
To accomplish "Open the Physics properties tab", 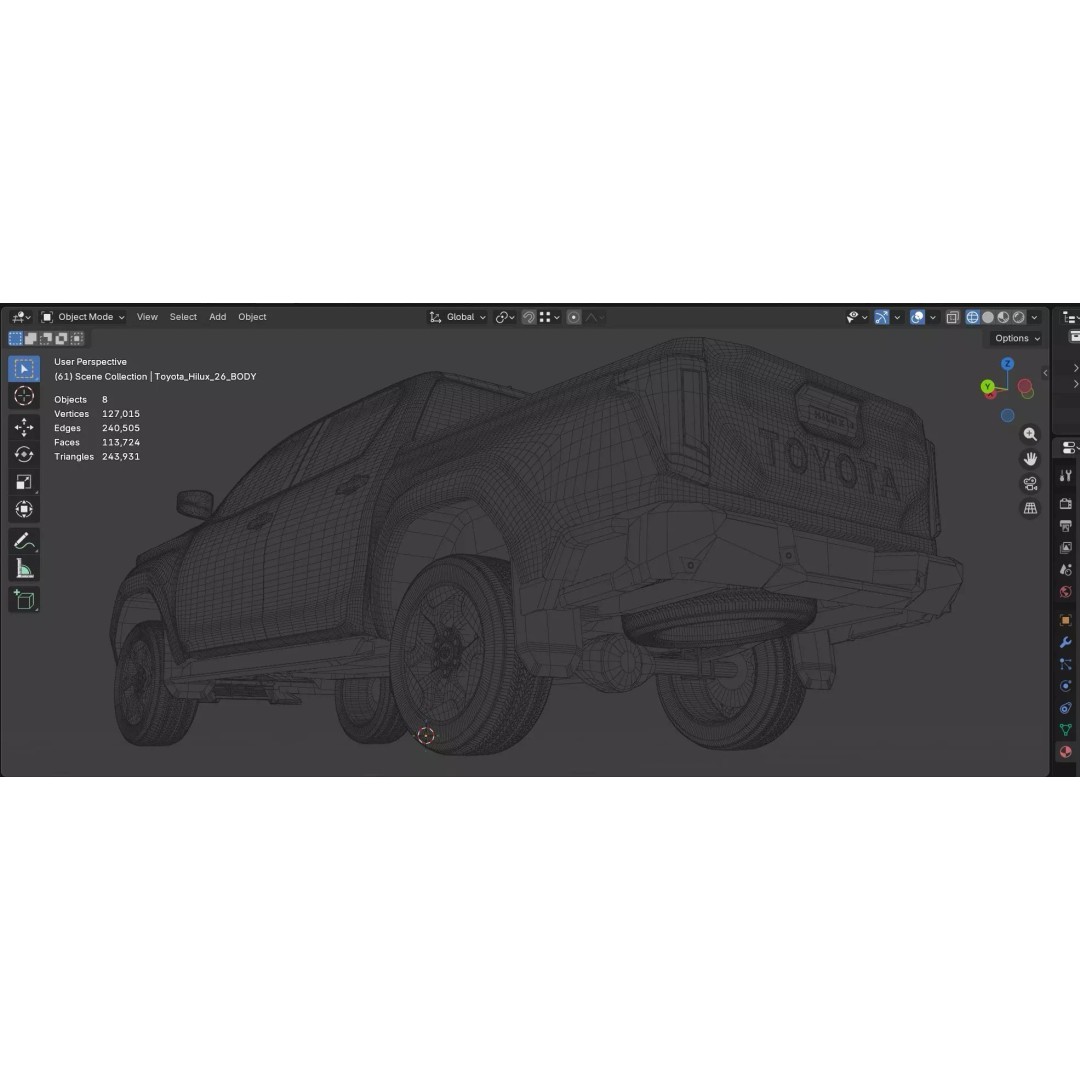I will click(1066, 686).
